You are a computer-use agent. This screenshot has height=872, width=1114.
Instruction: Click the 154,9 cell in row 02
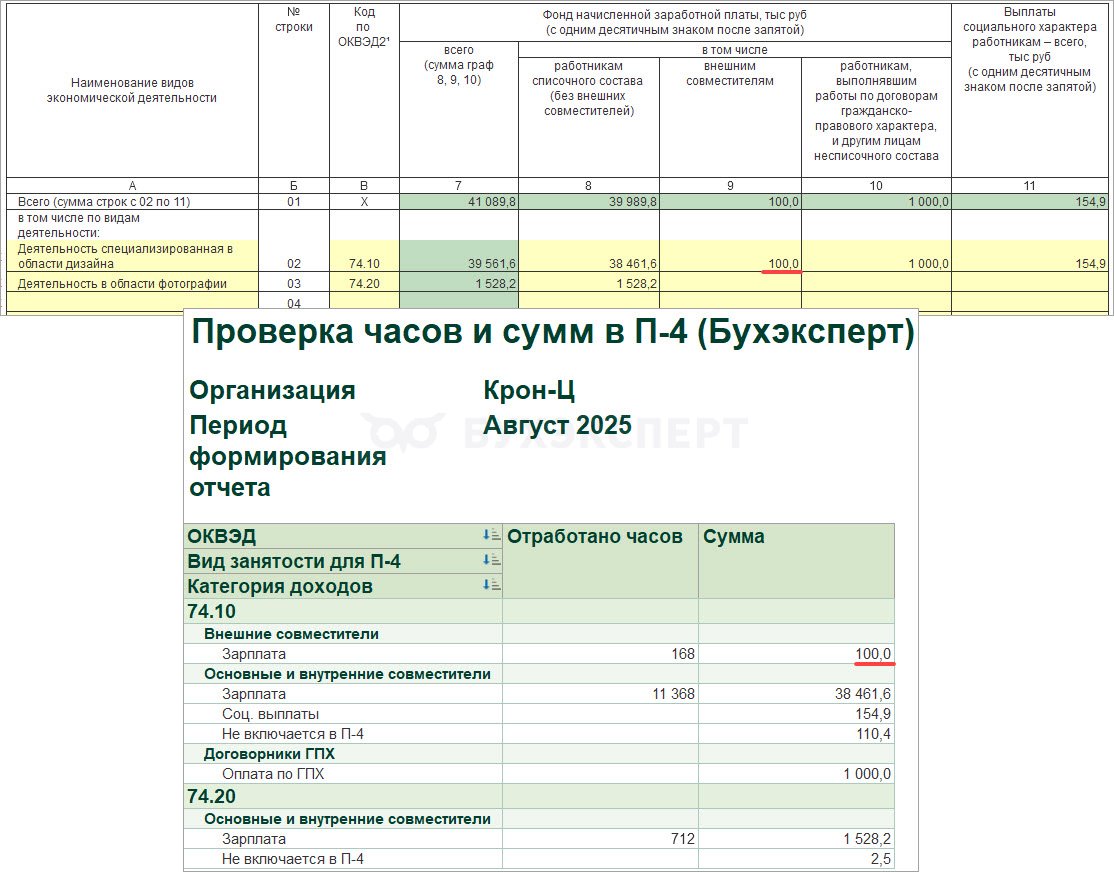point(1030,255)
